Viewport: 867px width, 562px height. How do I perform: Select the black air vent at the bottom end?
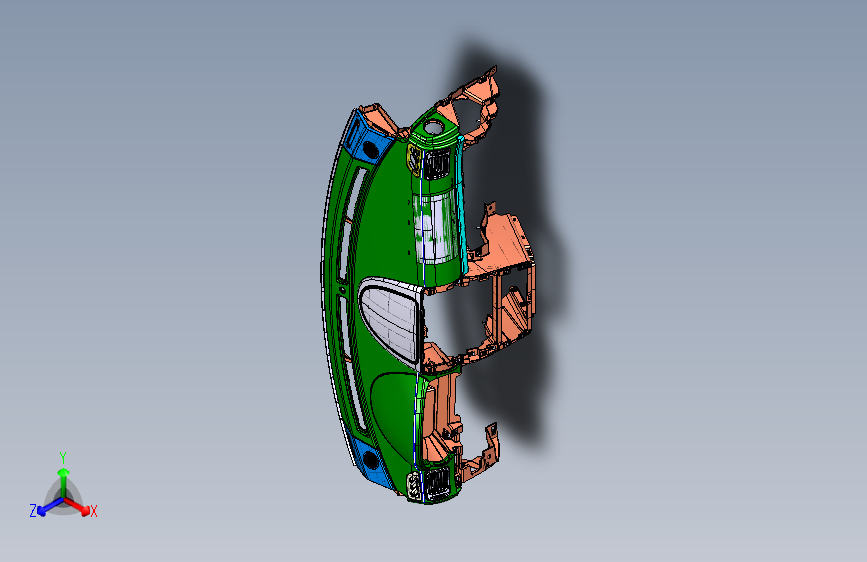coord(436,483)
